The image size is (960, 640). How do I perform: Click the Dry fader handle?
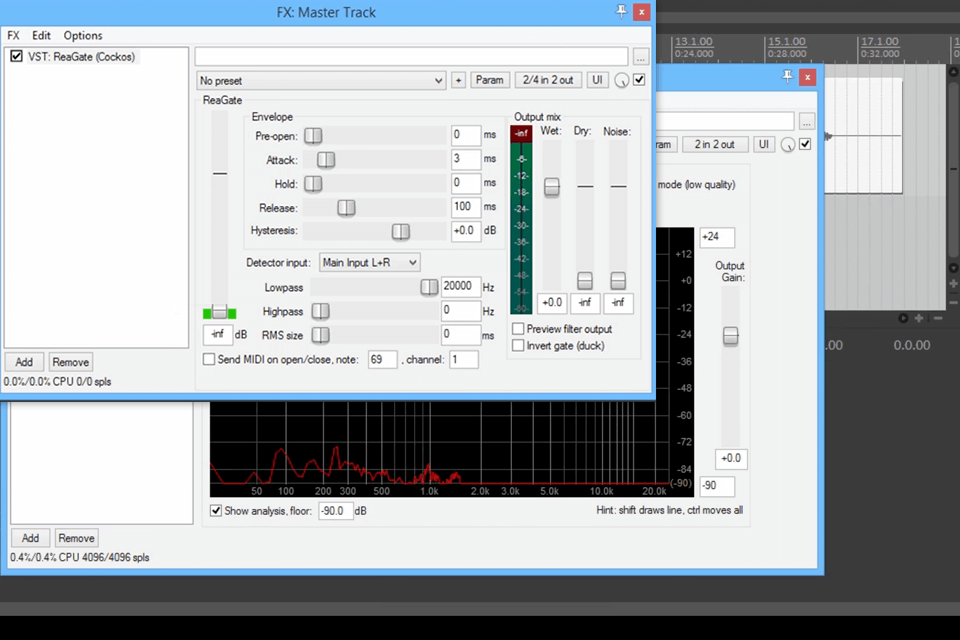point(585,280)
